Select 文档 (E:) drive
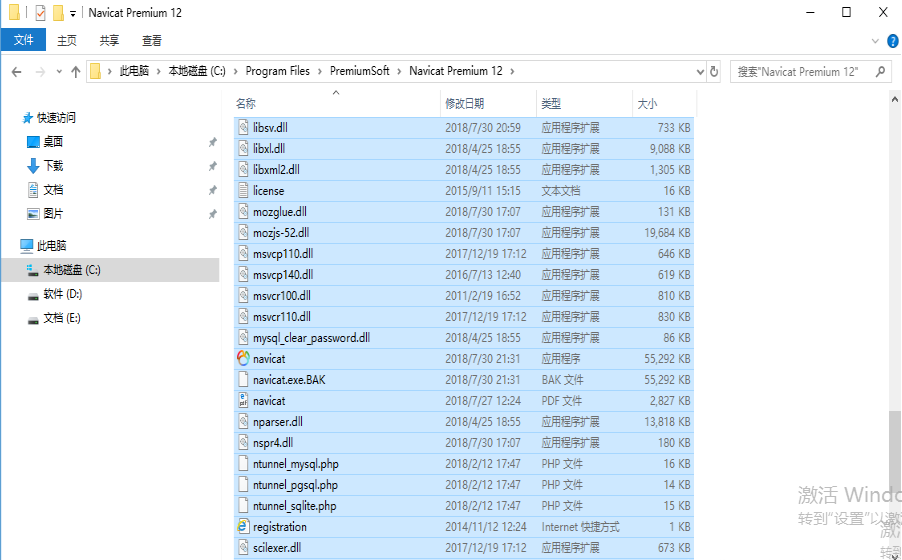Screen dimensions: 902x560 pos(62,318)
